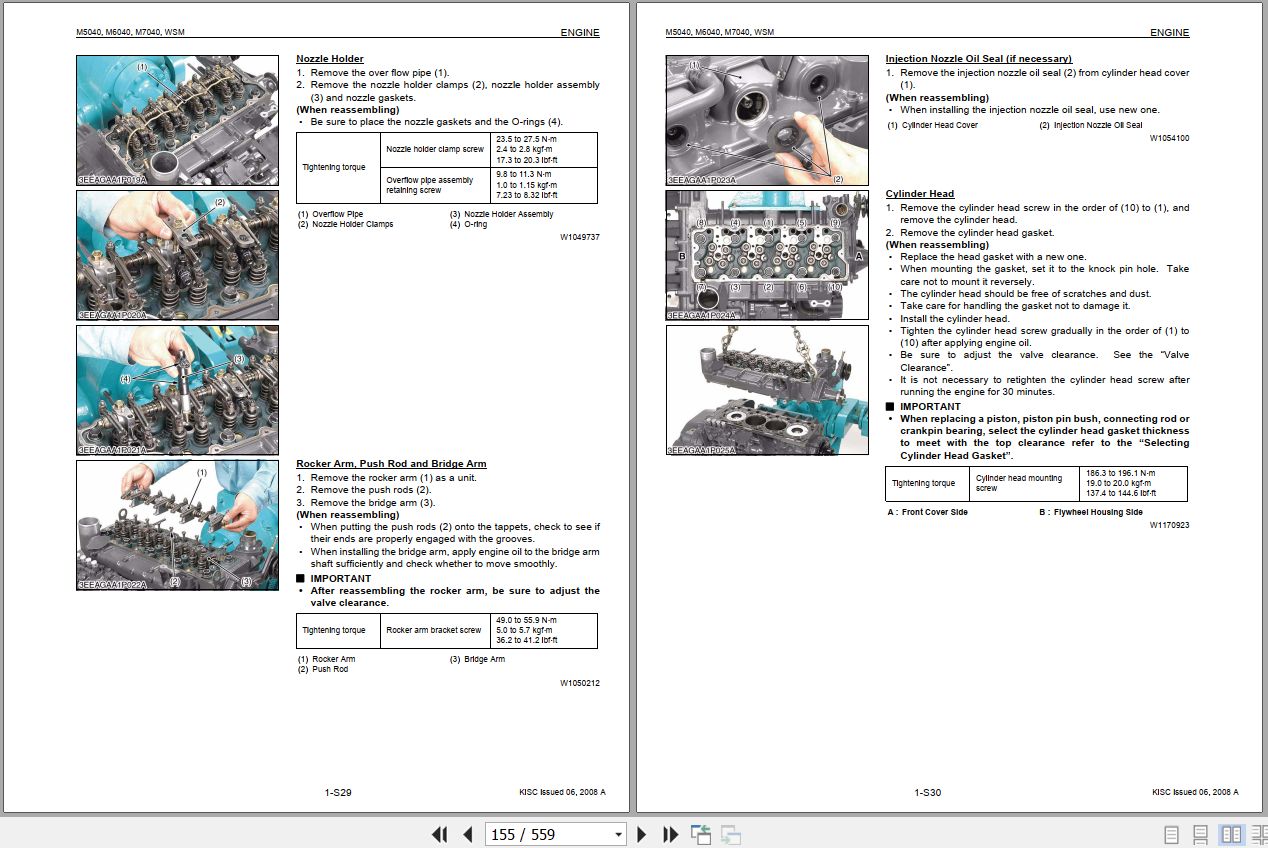Click the '23.5 to 27.5 N·m' torque value
1268x848 pixels.
[x=525, y=139]
